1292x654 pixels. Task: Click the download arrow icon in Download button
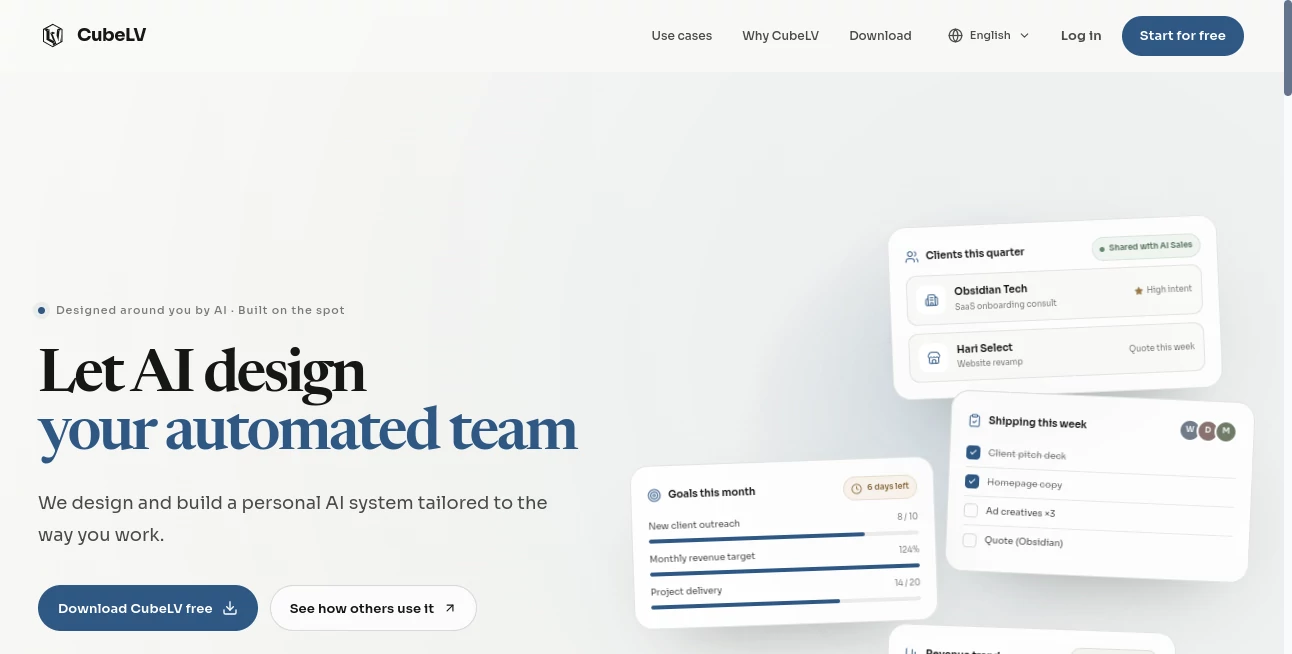pos(230,608)
